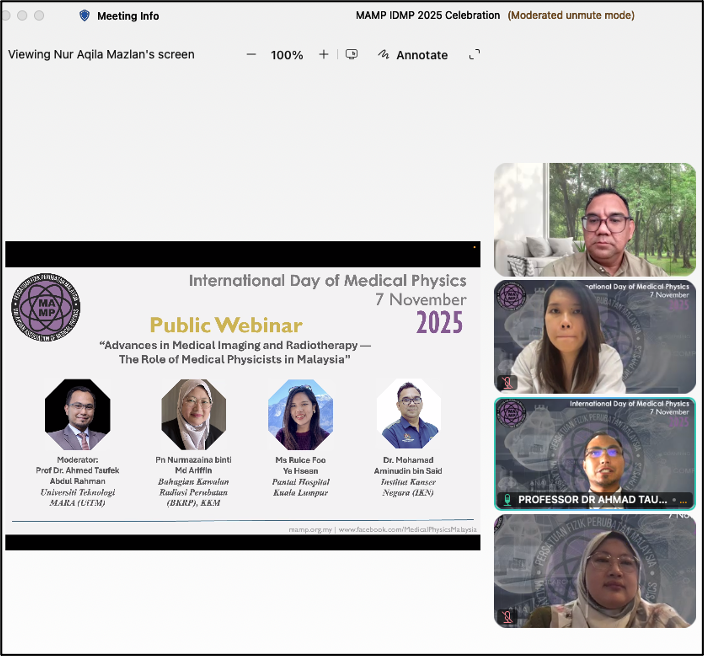Open more options dots on Professor Ahmad's tile
The height and width of the screenshot is (656, 704).
[x=683, y=499]
